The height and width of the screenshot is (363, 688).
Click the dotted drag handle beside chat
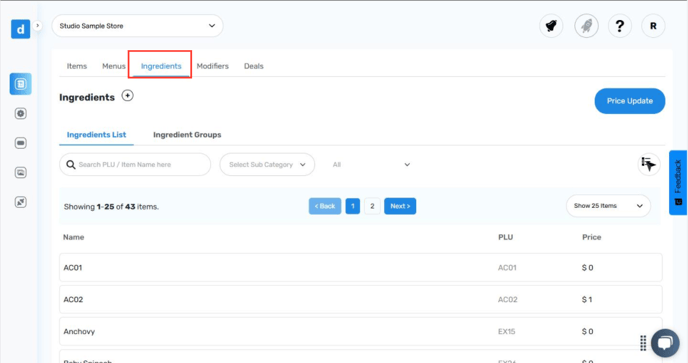(x=643, y=343)
